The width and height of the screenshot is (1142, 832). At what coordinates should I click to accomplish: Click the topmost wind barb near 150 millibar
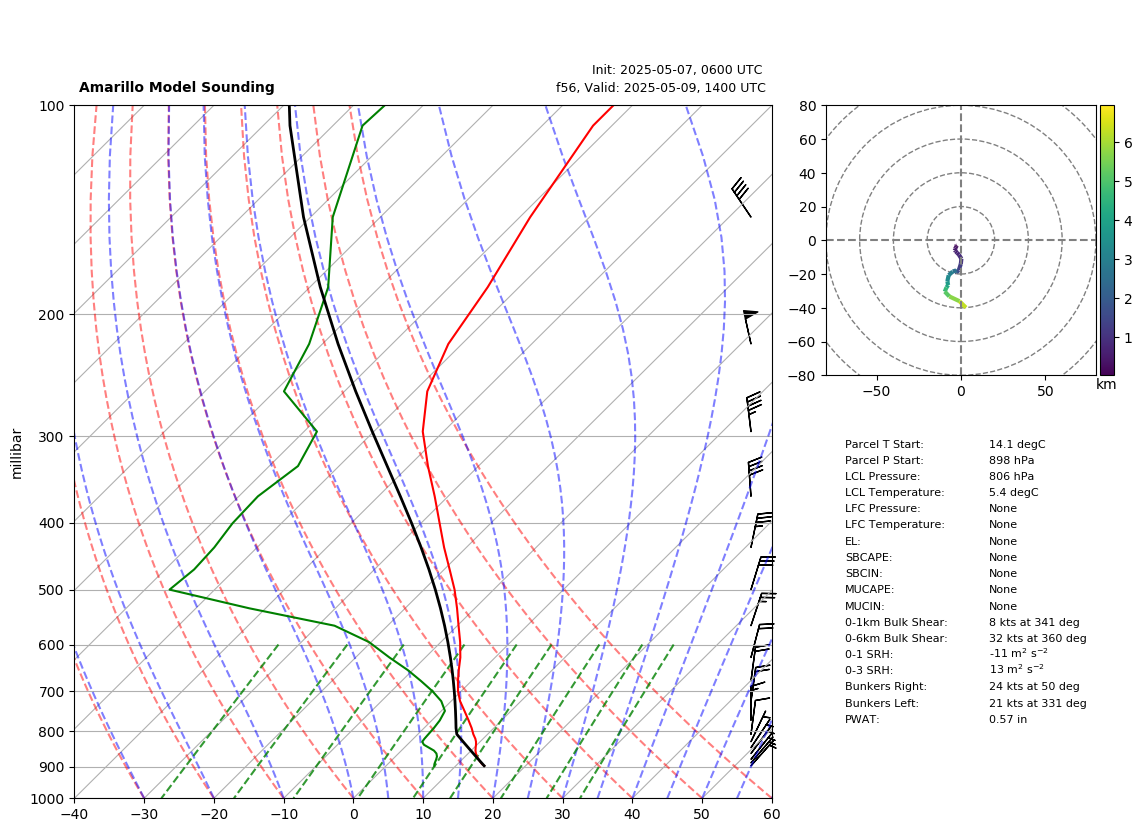(x=741, y=197)
